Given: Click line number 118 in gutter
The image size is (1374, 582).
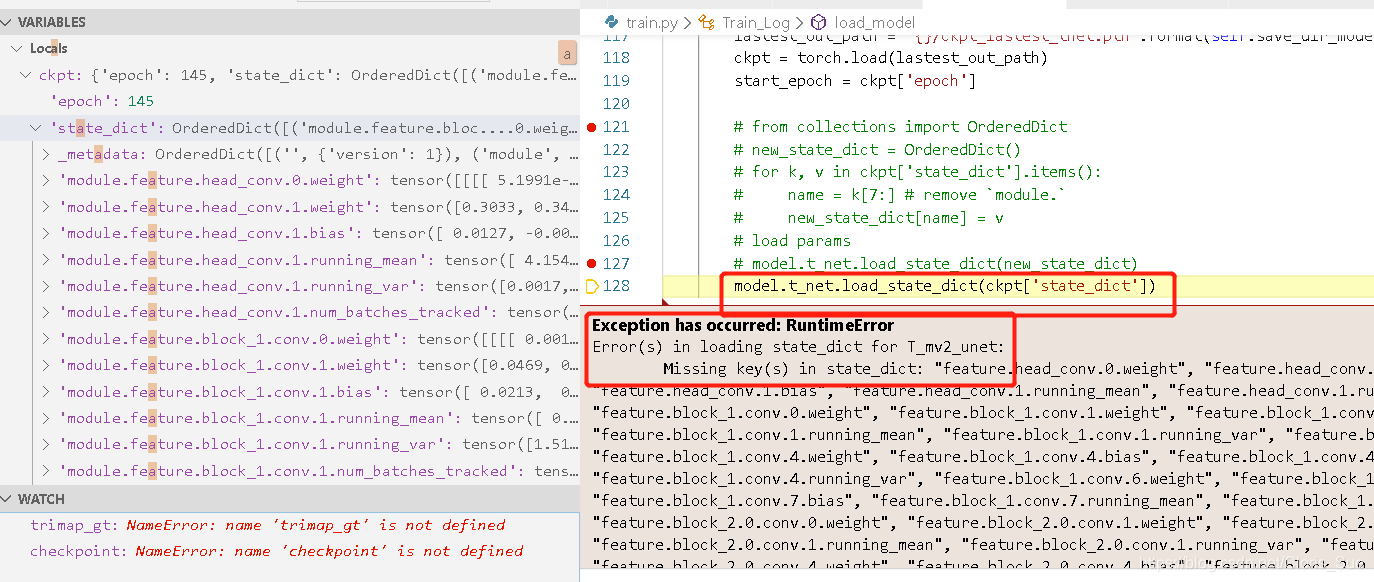Looking at the screenshot, I should 616,58.
